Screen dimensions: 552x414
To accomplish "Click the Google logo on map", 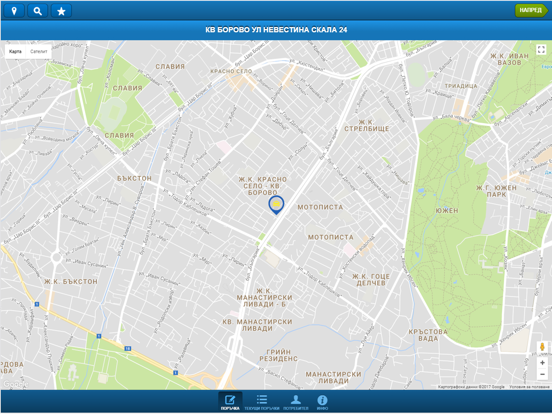I will click(x=14, y=384).
